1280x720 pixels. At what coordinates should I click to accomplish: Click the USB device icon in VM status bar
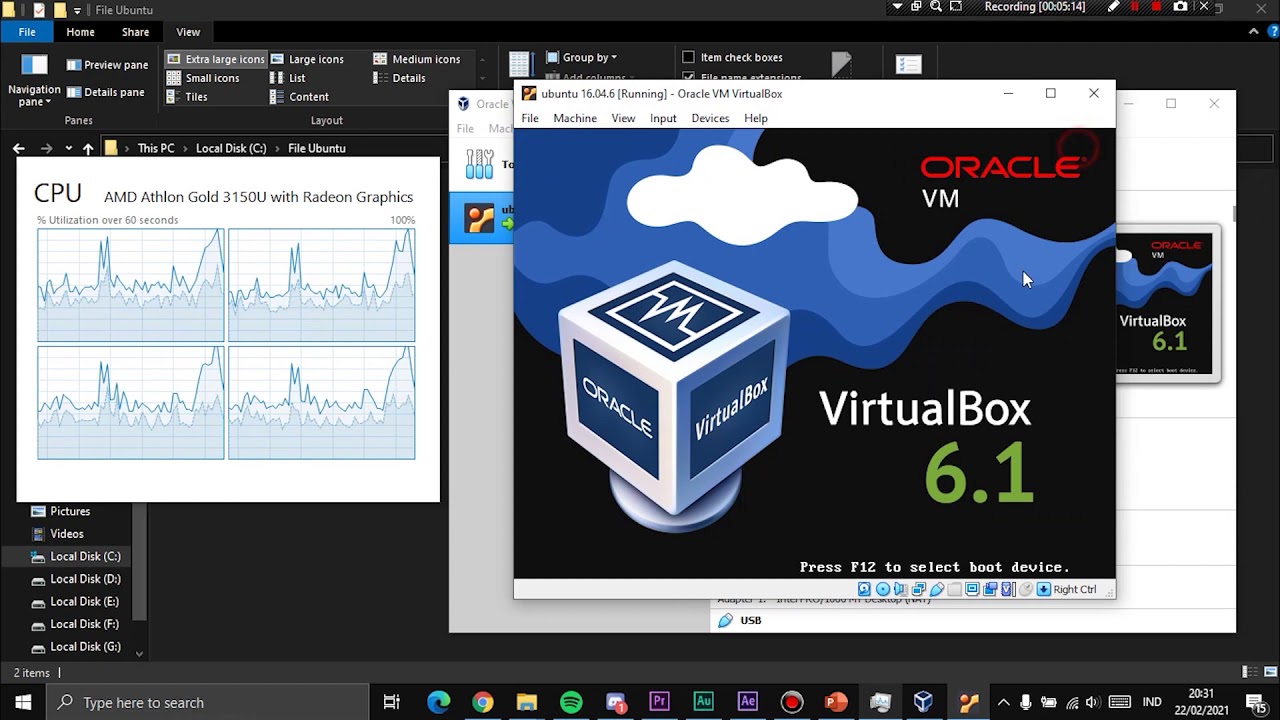point(937,589)
